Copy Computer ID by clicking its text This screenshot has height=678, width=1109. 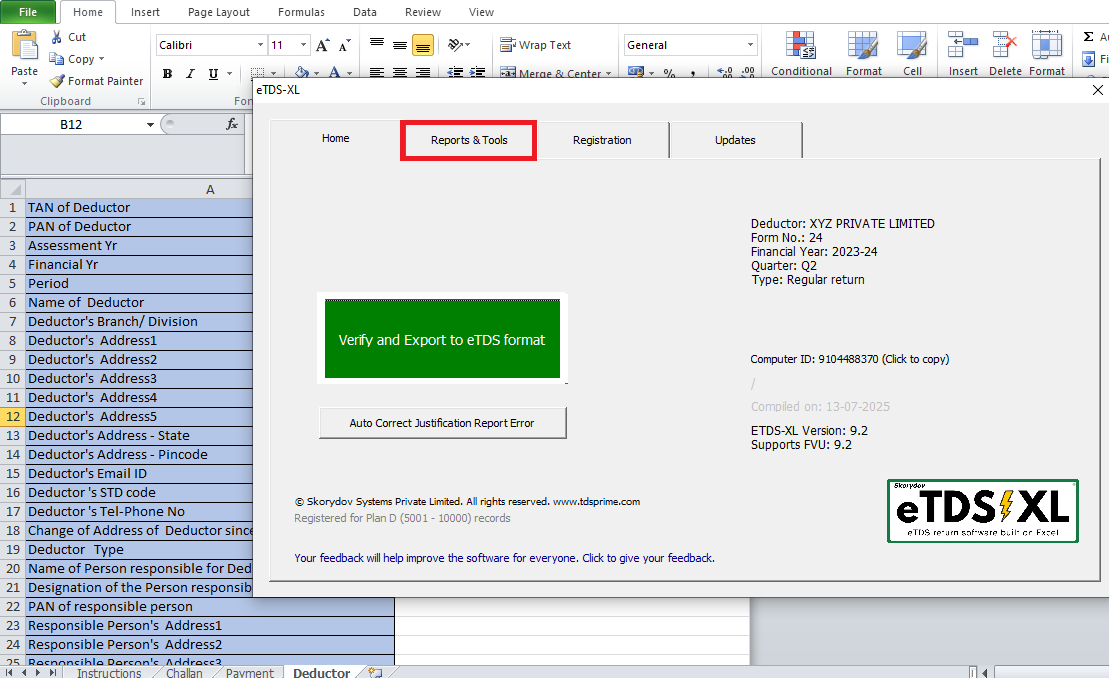(849, 359)
